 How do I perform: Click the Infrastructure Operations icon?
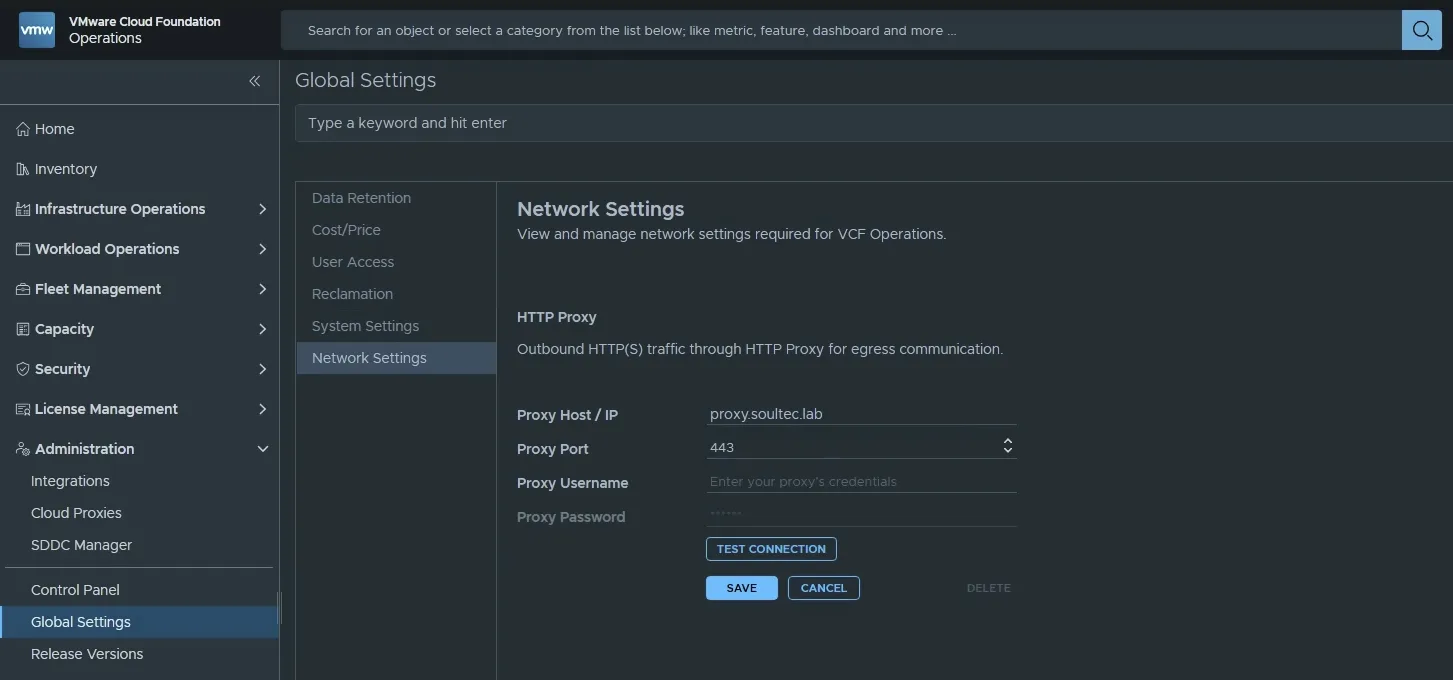[x=23, y=209]
